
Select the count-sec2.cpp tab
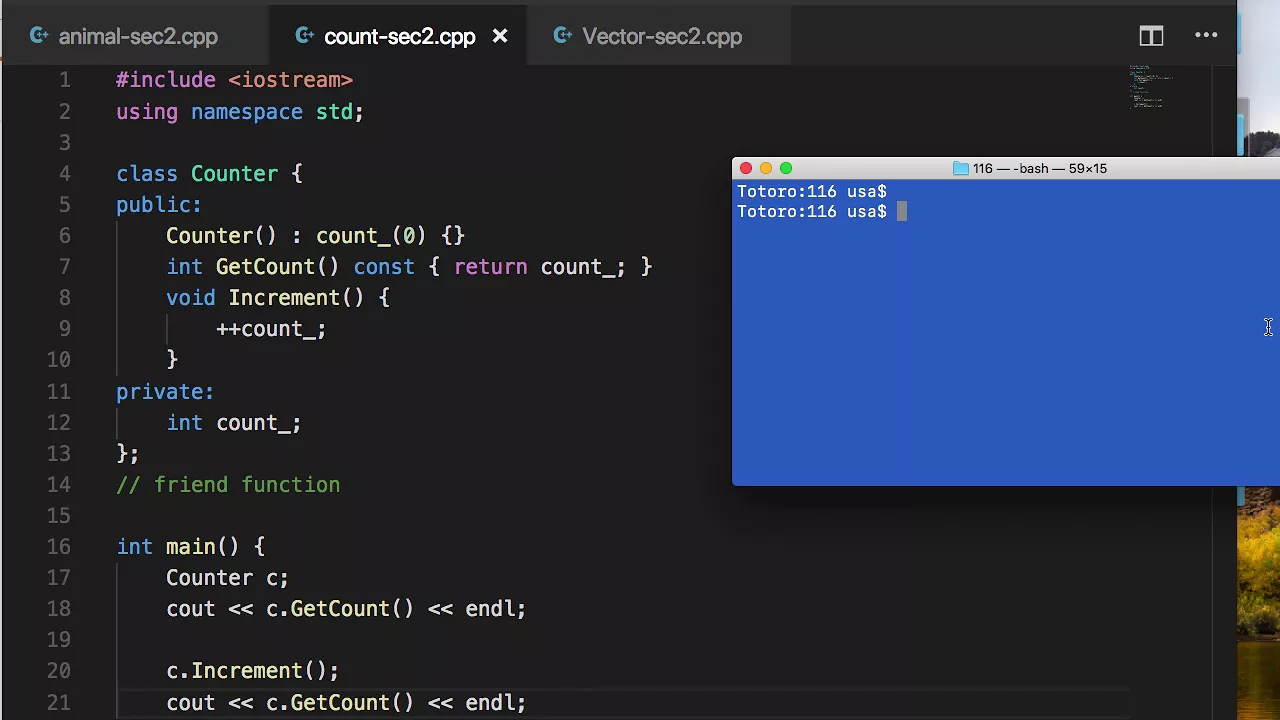pos(399,36)
